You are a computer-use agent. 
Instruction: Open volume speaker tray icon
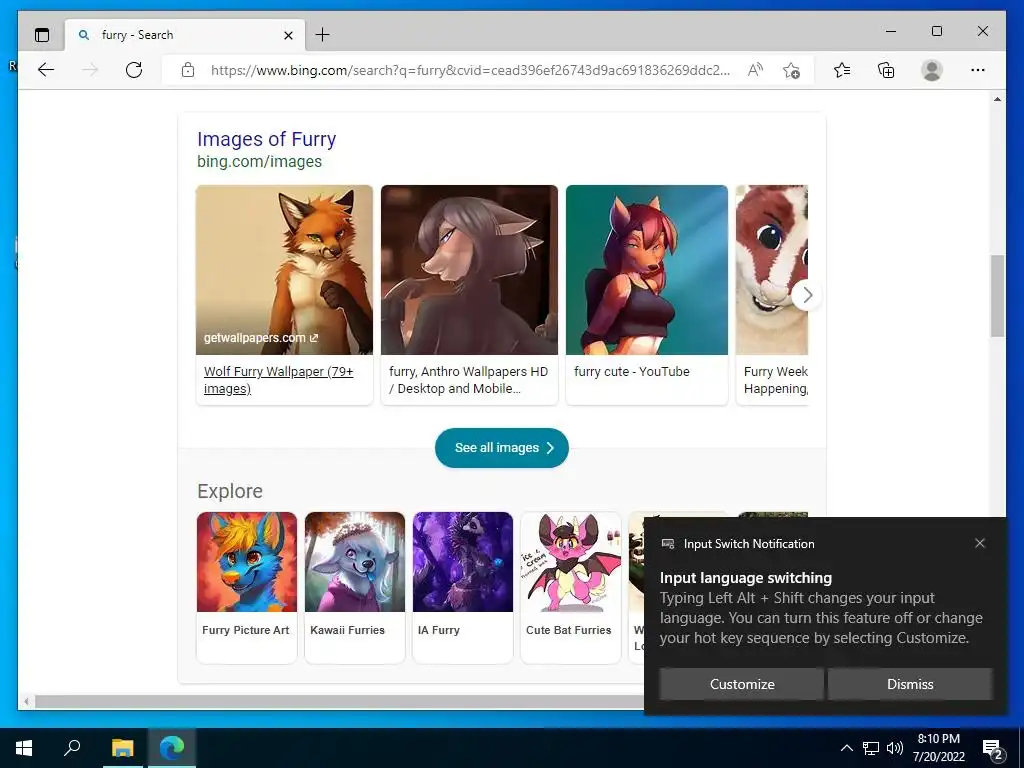coord(895,748)
